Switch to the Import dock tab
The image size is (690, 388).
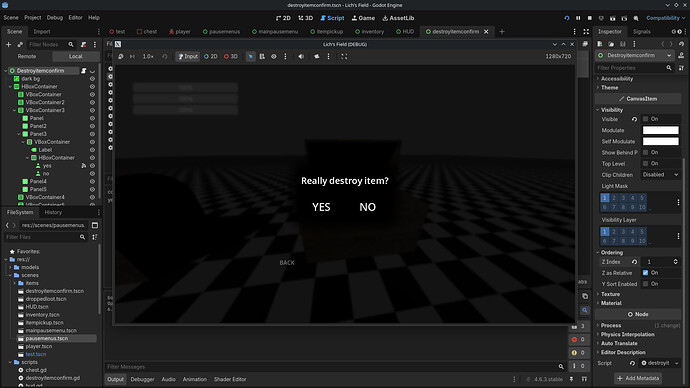42,32
